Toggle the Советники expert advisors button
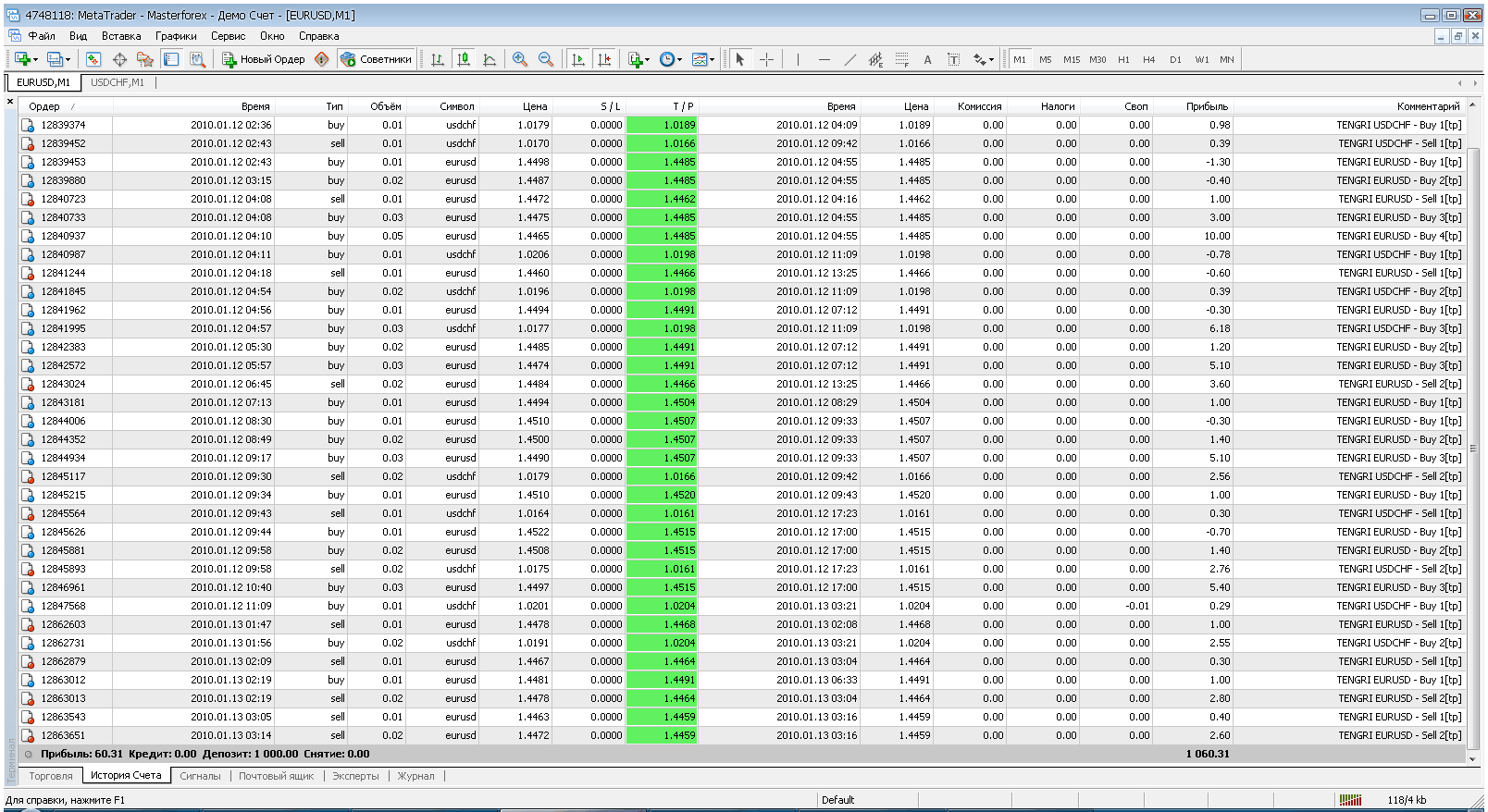 tap(377, 59)
